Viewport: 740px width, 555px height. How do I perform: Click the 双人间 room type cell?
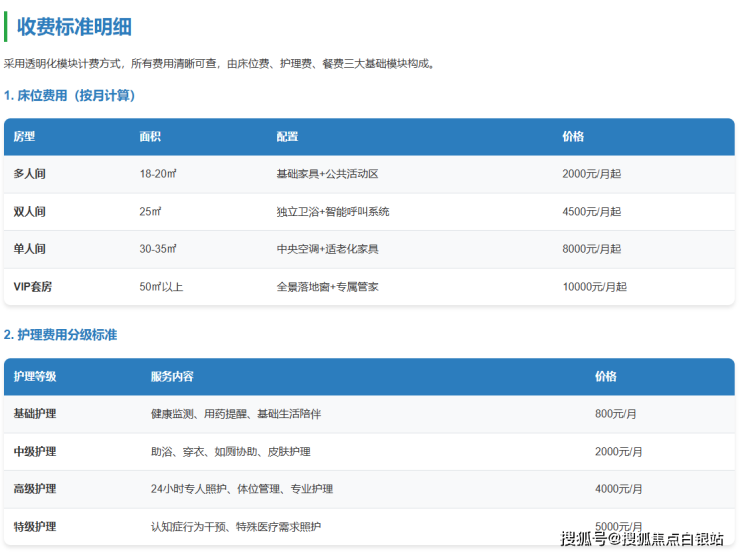29,212
